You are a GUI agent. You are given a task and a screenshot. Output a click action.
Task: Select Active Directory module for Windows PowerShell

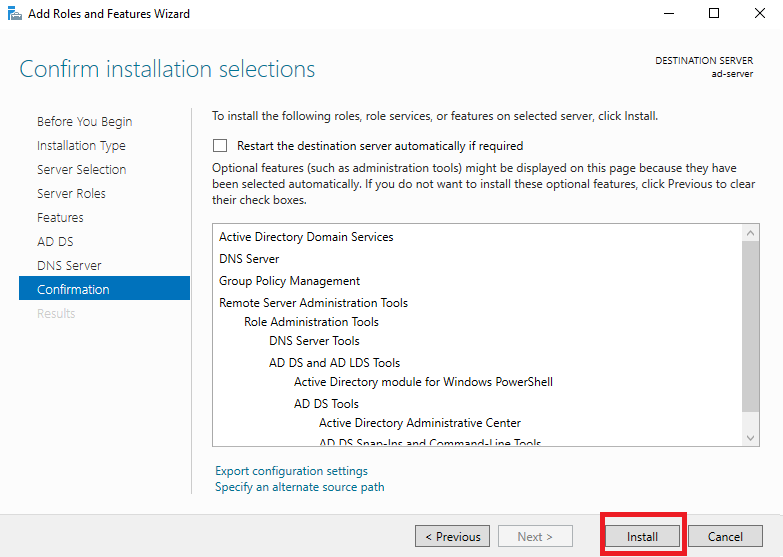tap(423, 382)
